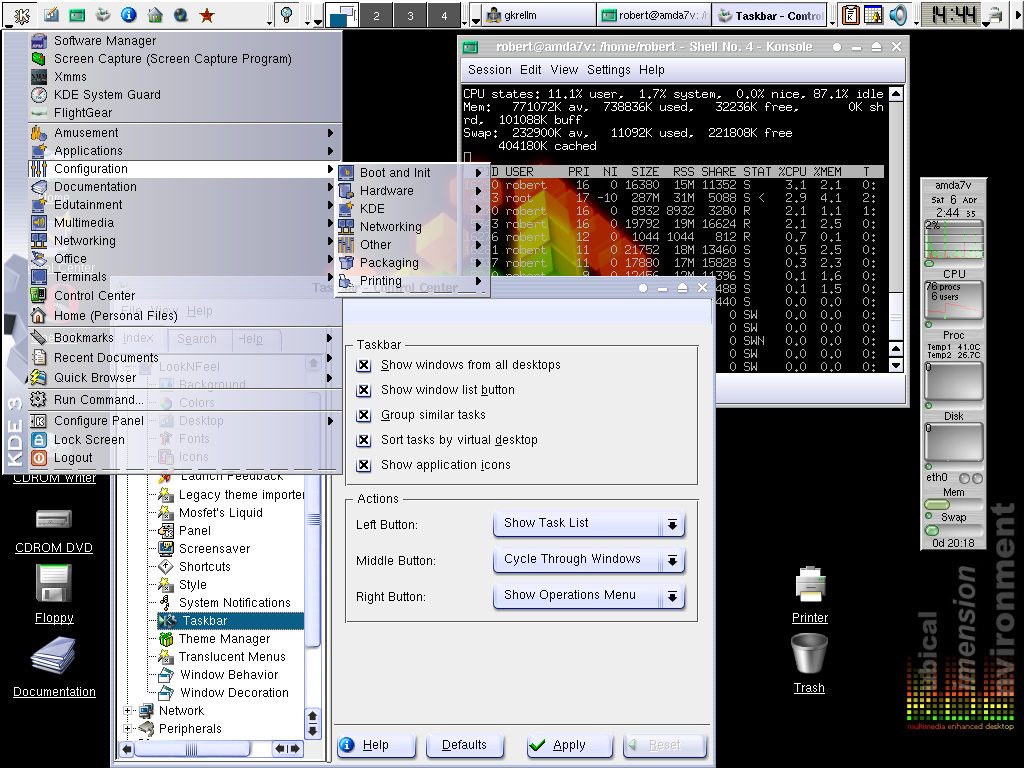Open Help menu in Konsole
Screen dimensions: 1024x768
click(x=651, y=70)
